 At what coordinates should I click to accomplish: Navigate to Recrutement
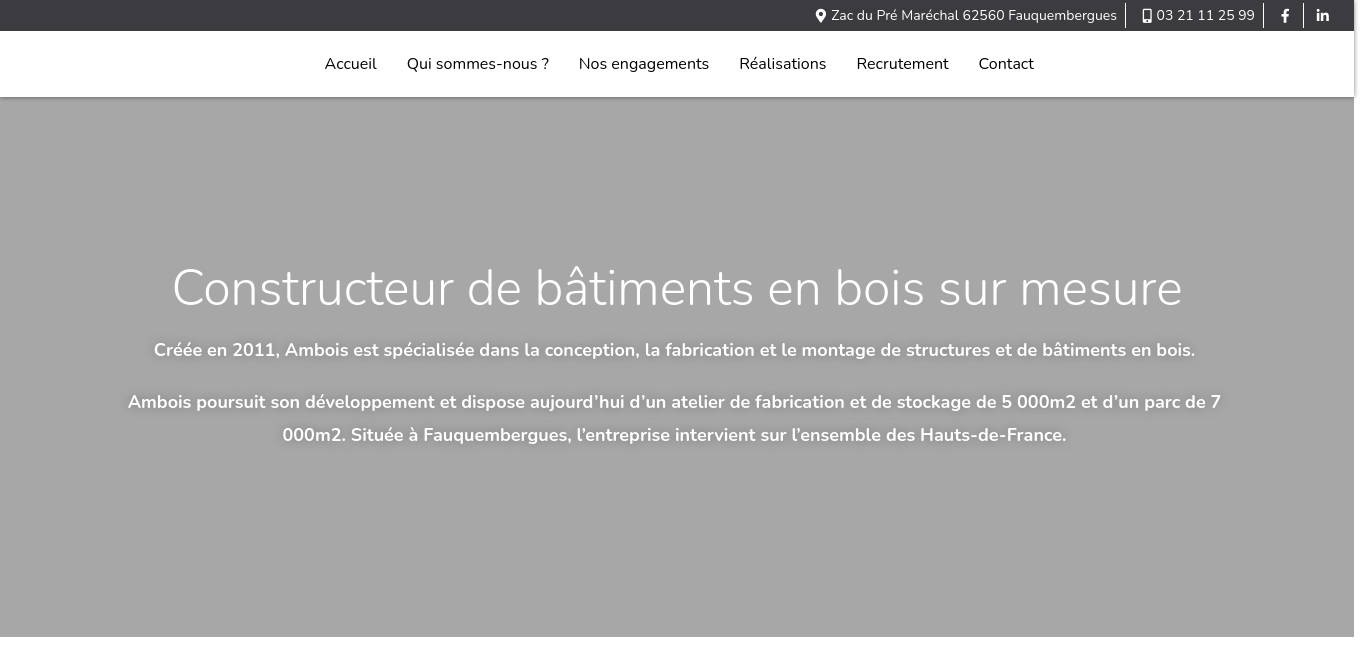[x=902, y=64]
